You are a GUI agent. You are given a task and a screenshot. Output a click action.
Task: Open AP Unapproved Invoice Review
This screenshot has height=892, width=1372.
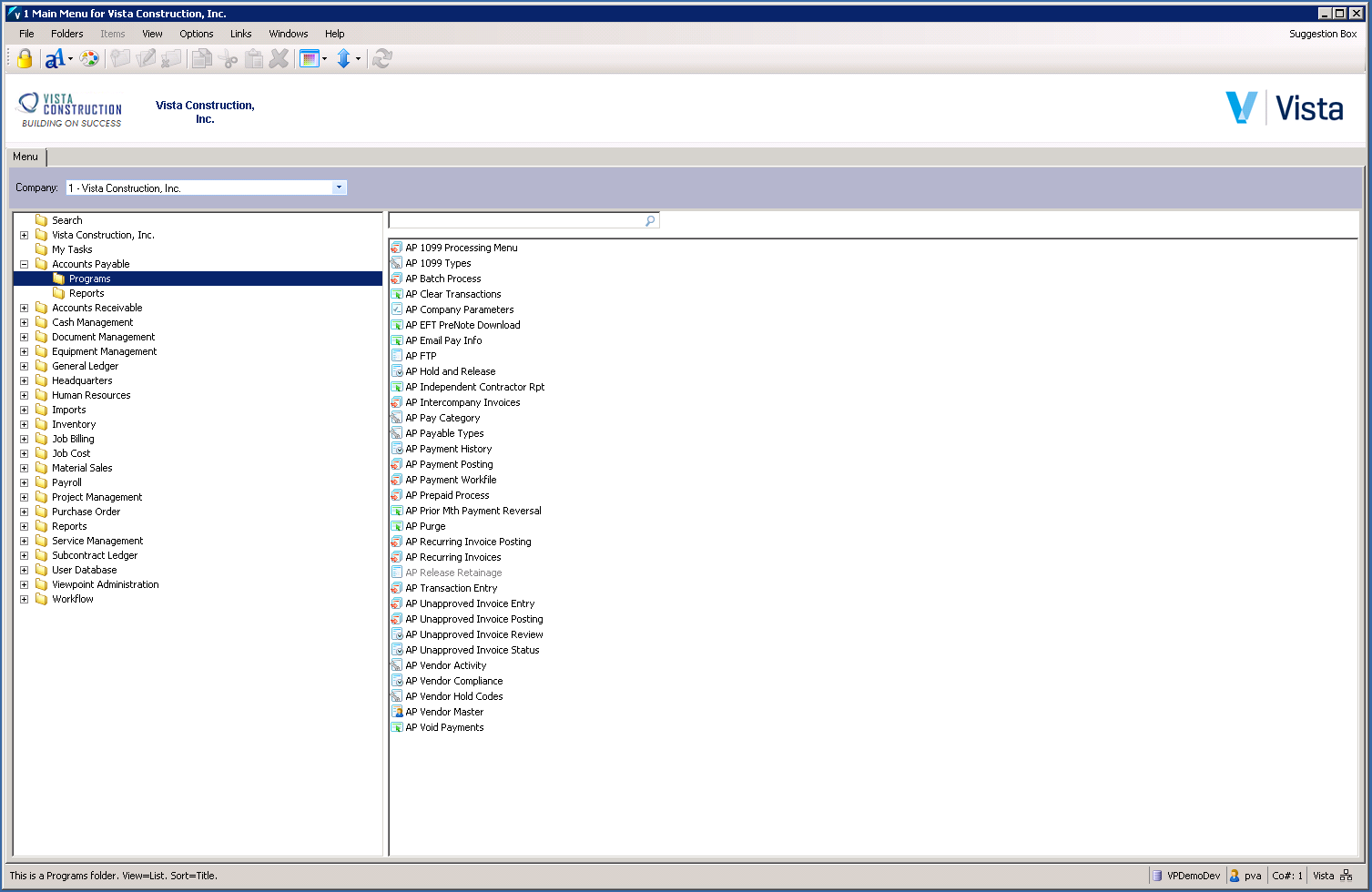[474, 634]
